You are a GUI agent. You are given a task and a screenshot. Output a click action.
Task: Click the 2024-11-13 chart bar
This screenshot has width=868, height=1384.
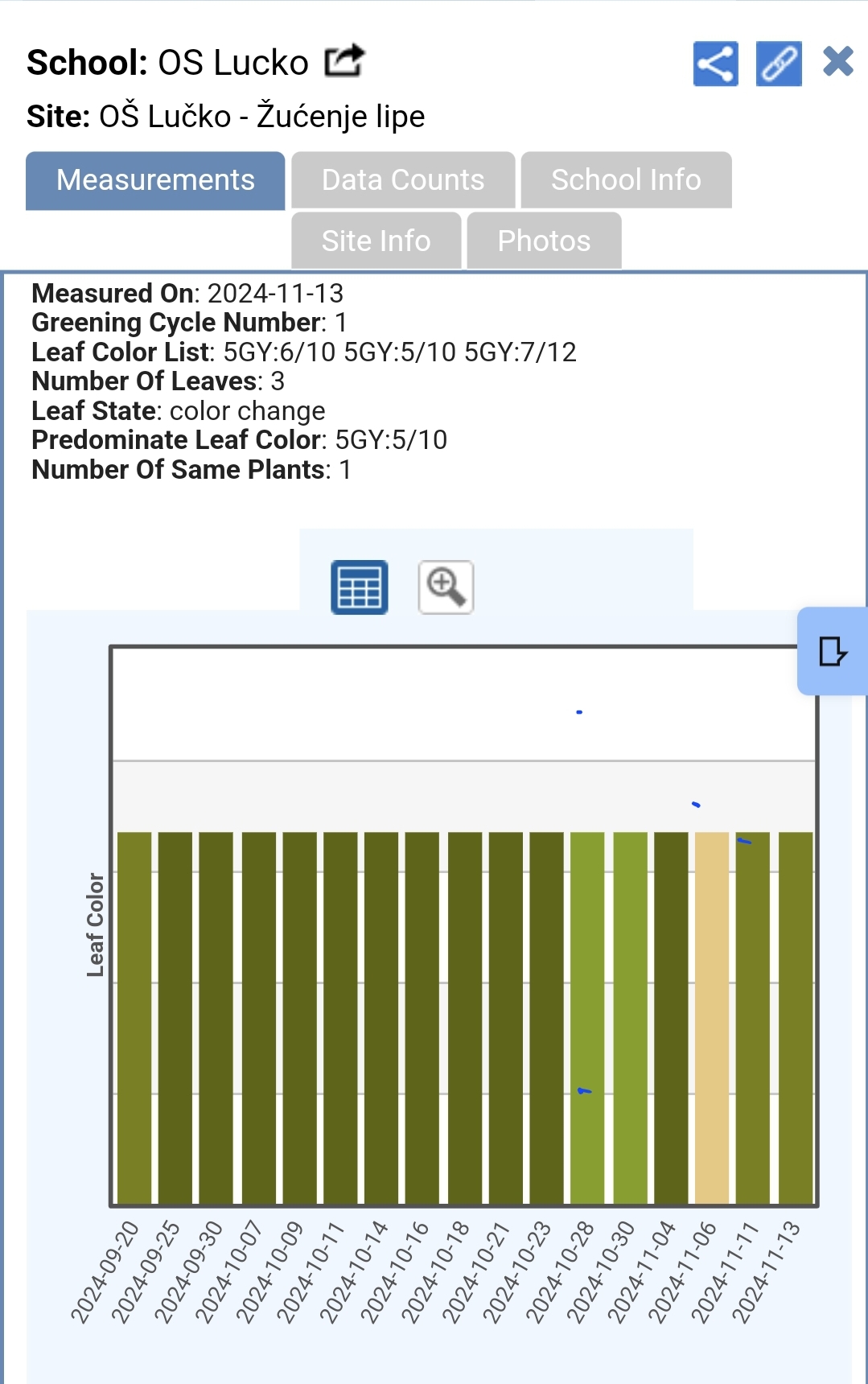pos(796,1017)
